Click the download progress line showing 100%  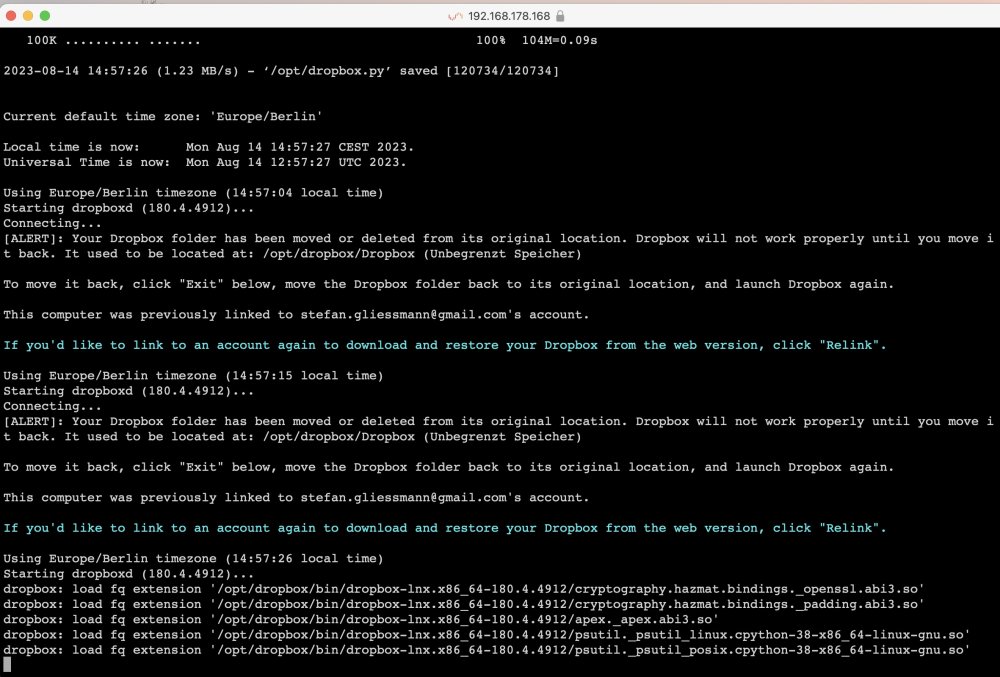pyautogui.click(x=312, y=40)
